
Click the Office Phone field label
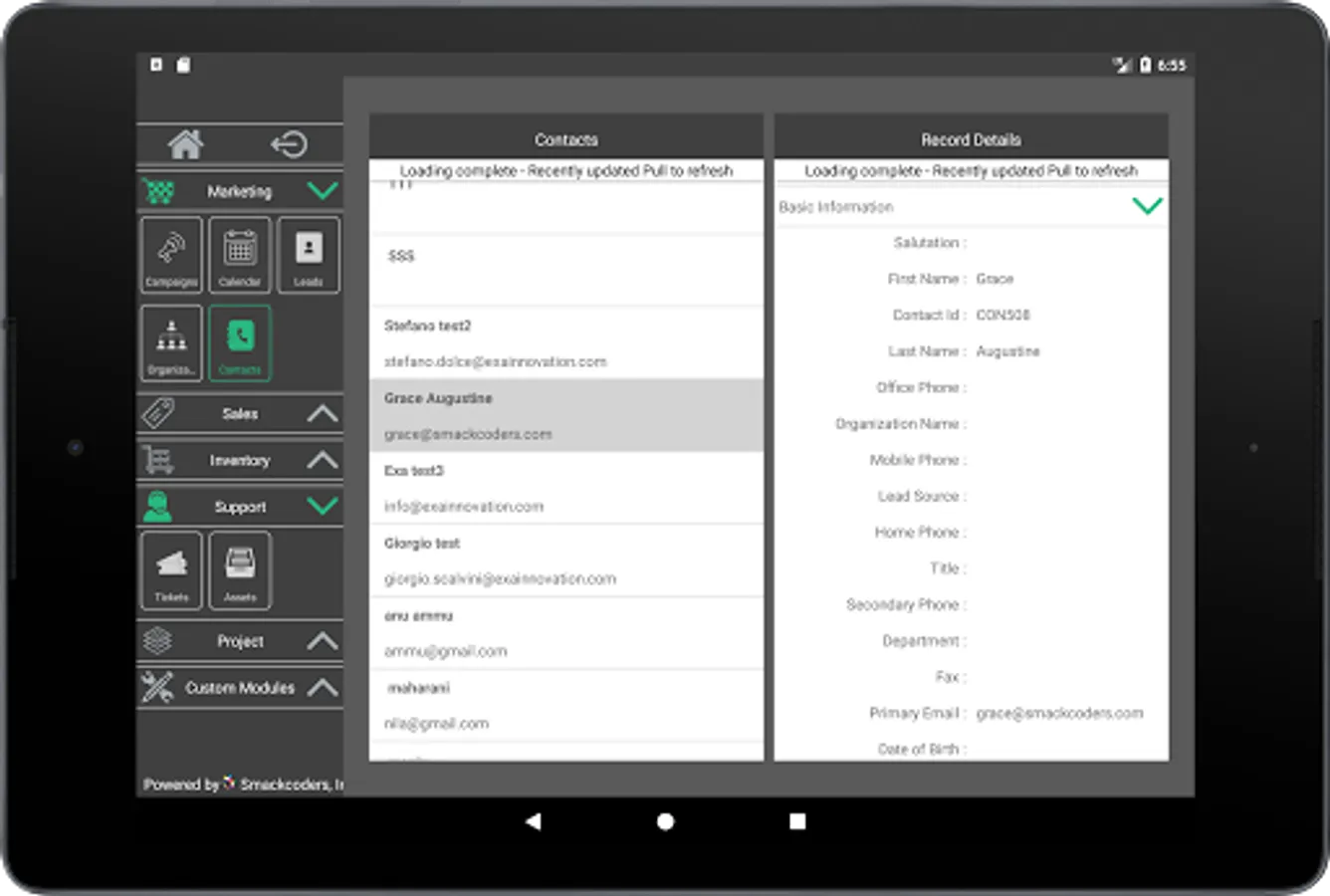921,387
